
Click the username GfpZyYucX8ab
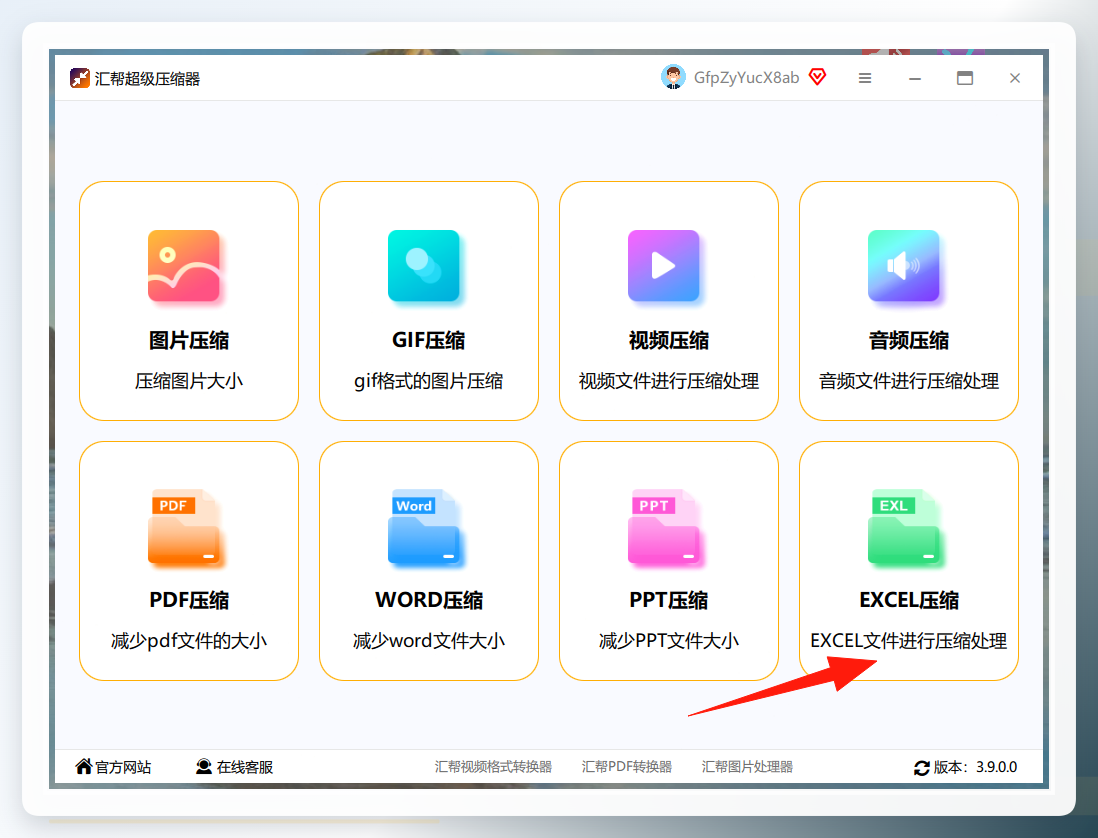(746, 78)
